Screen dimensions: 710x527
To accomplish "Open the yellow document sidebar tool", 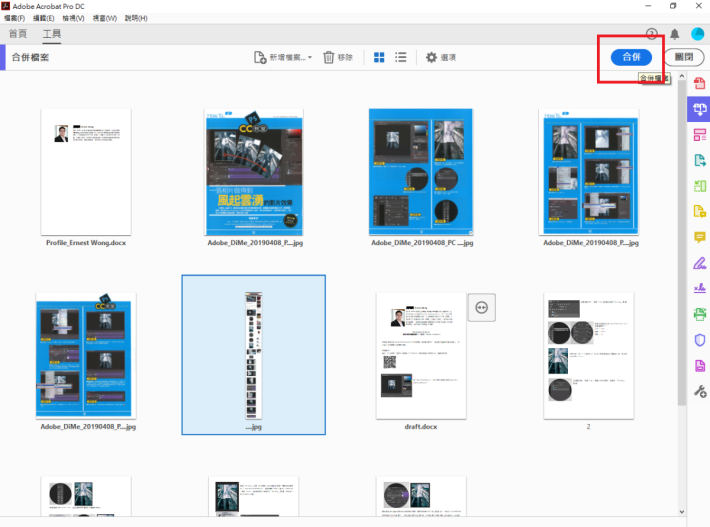I will tap(700, 211).
